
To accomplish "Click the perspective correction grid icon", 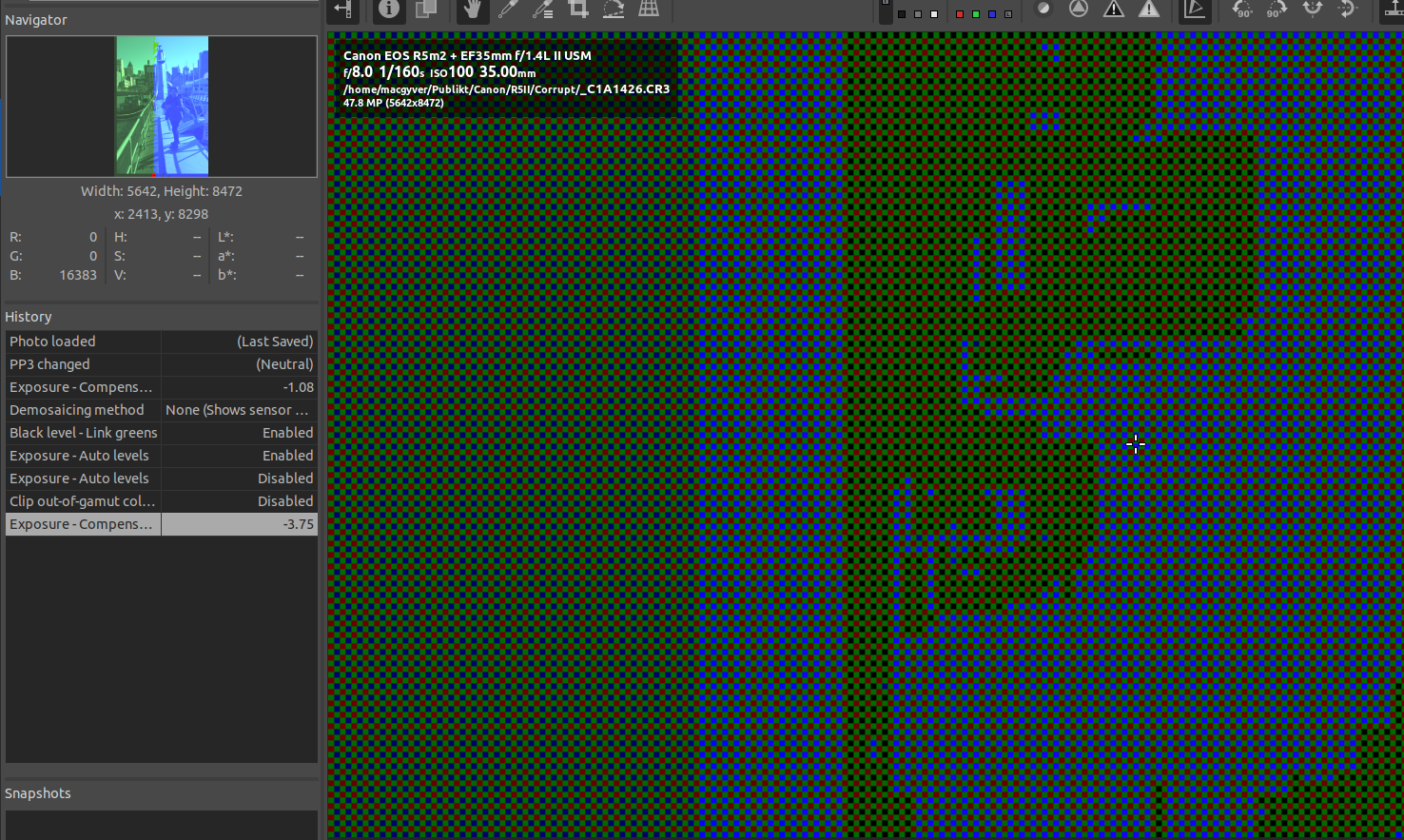I will coord(649,11).
